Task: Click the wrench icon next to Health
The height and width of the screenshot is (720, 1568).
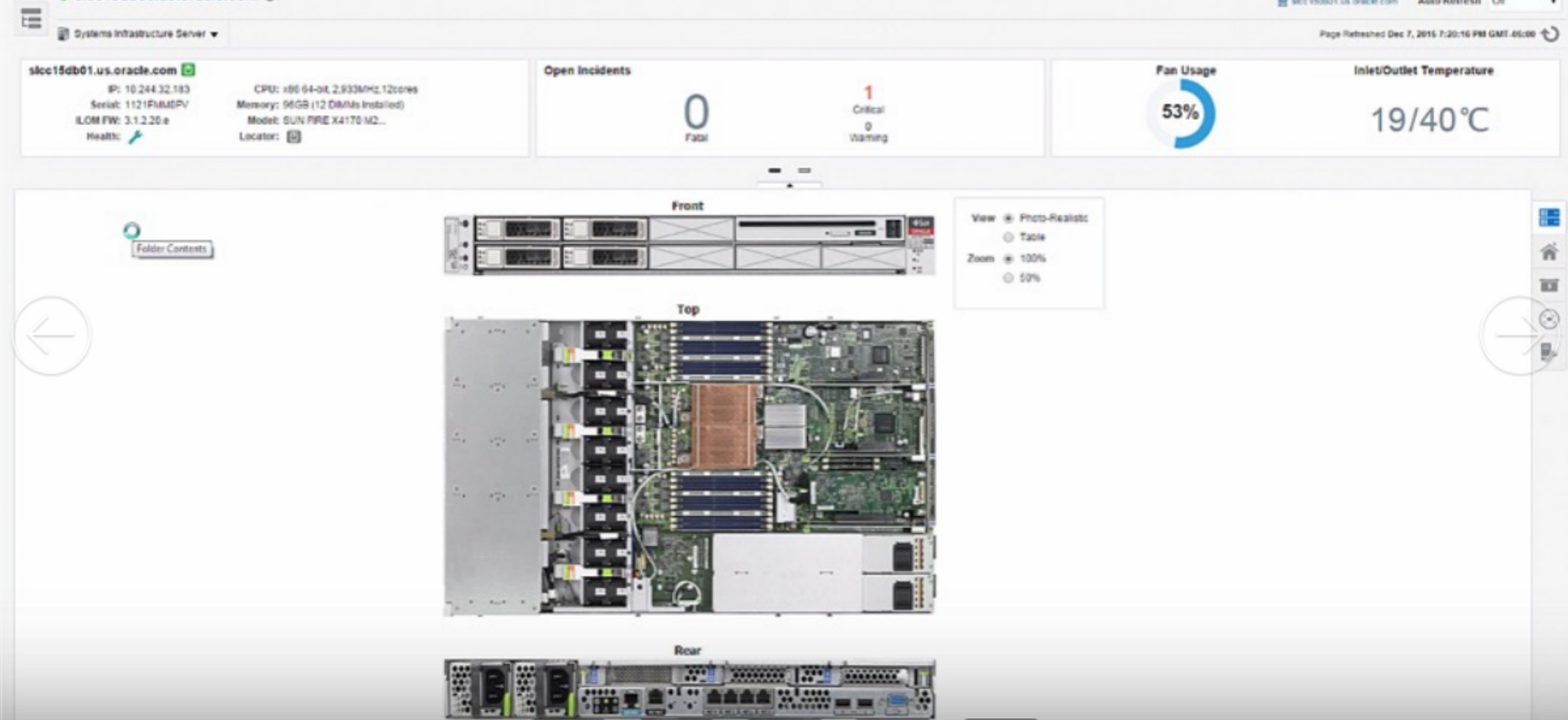Action: 135,137
